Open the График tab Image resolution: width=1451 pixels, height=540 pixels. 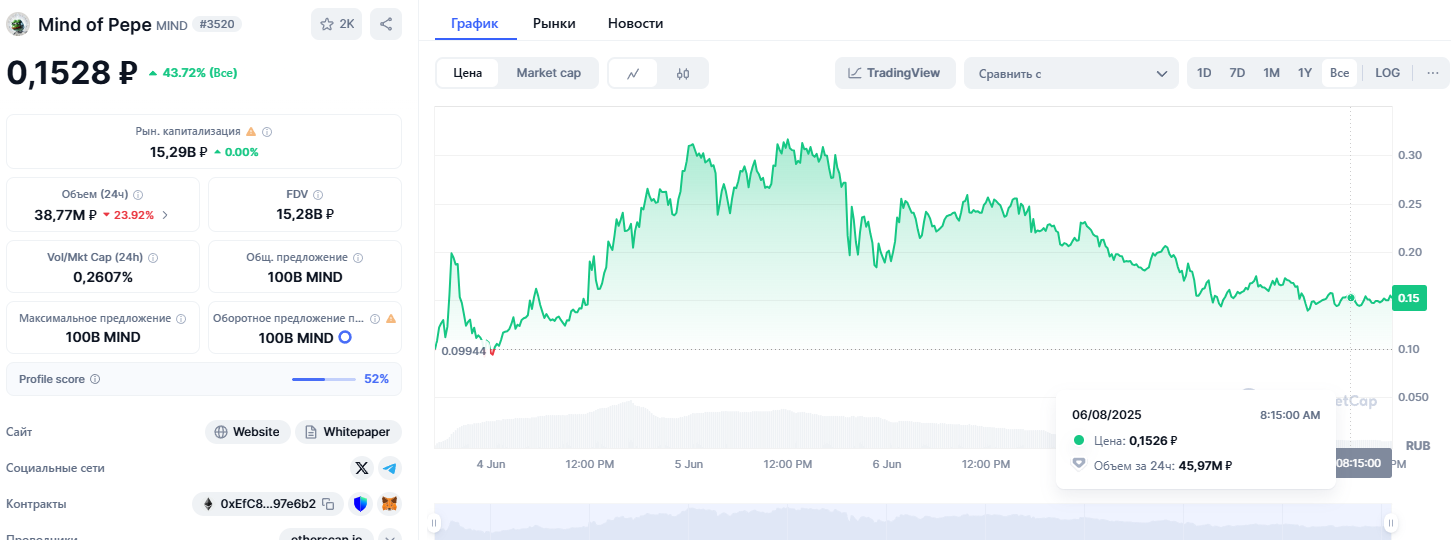475,23
